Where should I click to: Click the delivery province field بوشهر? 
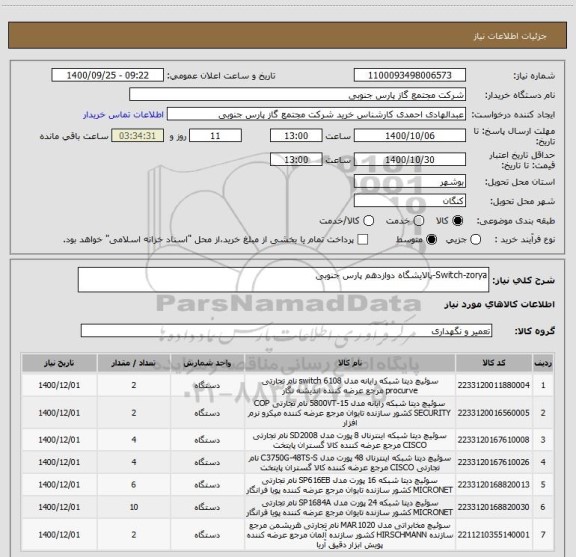tap(410, 182)
